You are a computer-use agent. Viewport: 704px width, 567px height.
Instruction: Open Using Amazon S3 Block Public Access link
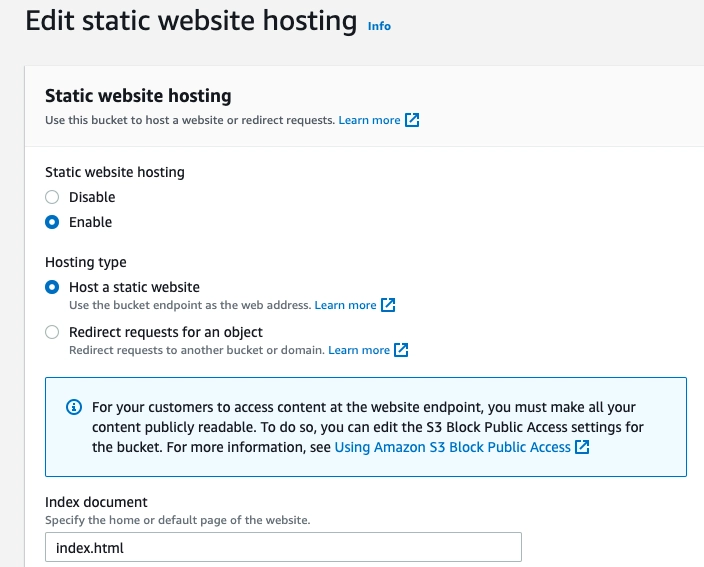pos(452,447)
